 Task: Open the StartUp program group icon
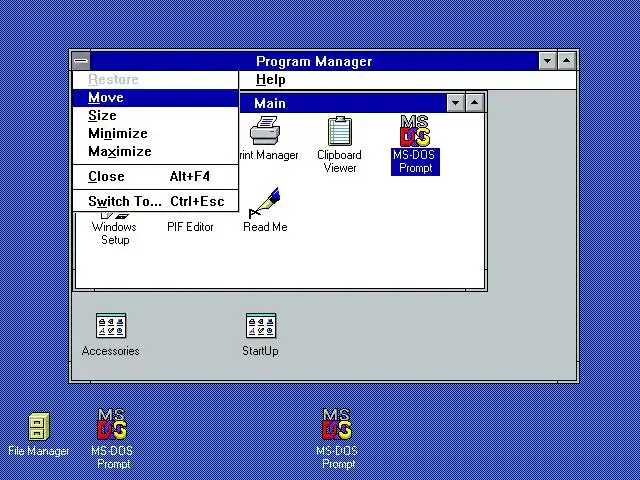pos(261,326)
